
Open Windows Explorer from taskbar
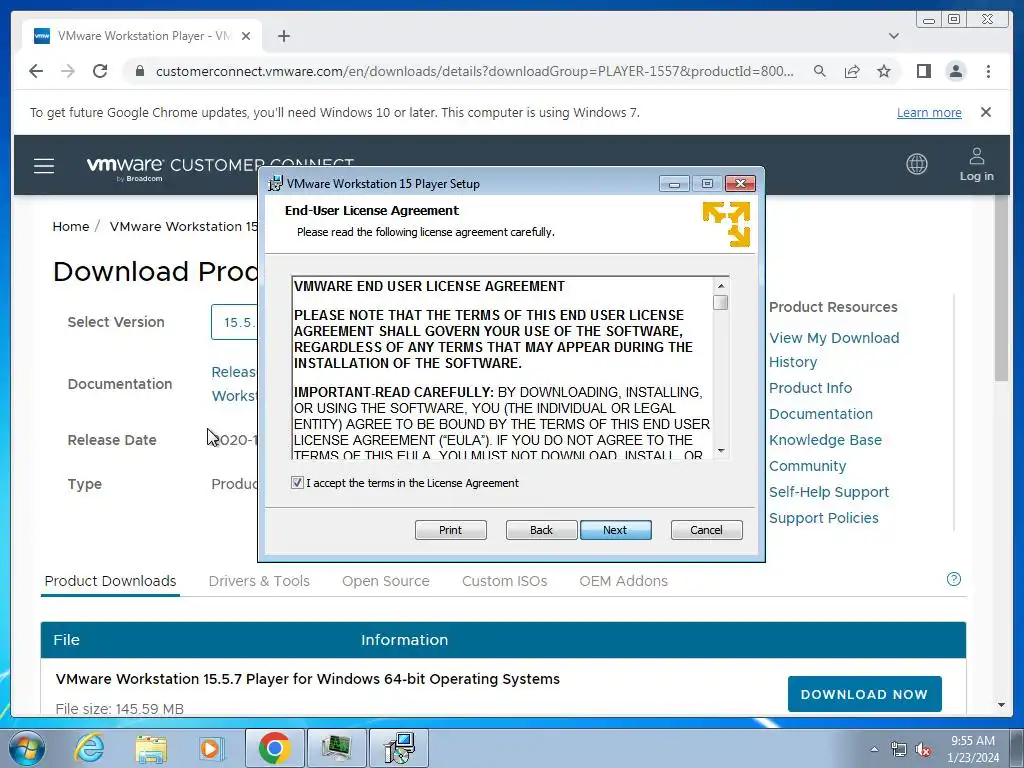151,748
